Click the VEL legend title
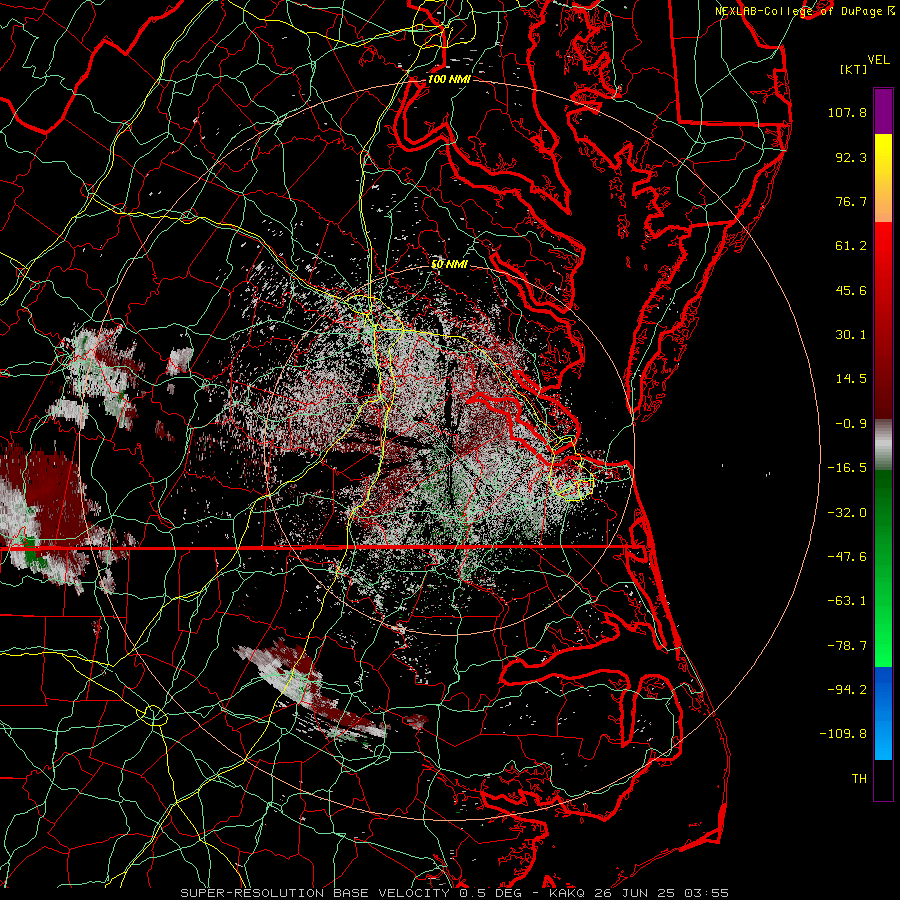This screenshot has width=900, height=900. tap(878, 60)
